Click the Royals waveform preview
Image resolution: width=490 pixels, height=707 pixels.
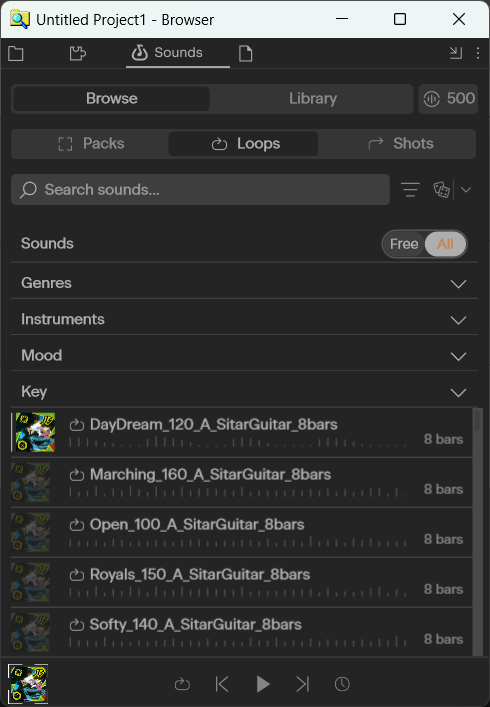pyautogui.click(x=238, y=592)
